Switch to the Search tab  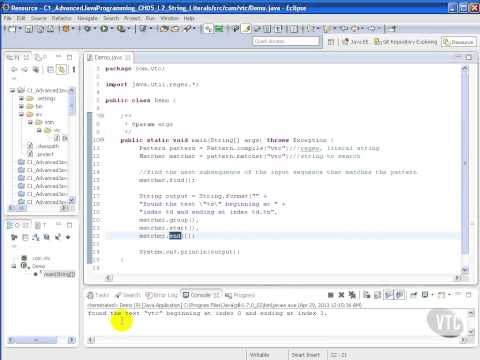[x=128, y=295]
